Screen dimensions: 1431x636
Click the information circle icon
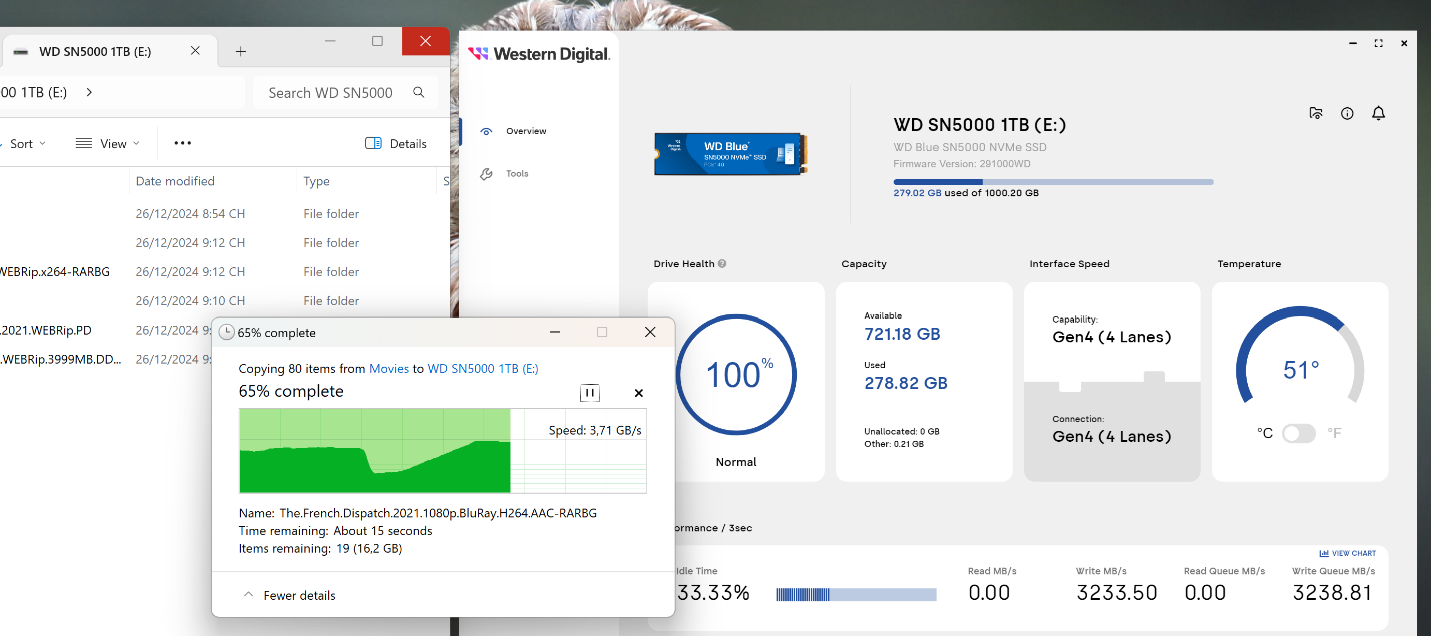[x=1347, y=114]
